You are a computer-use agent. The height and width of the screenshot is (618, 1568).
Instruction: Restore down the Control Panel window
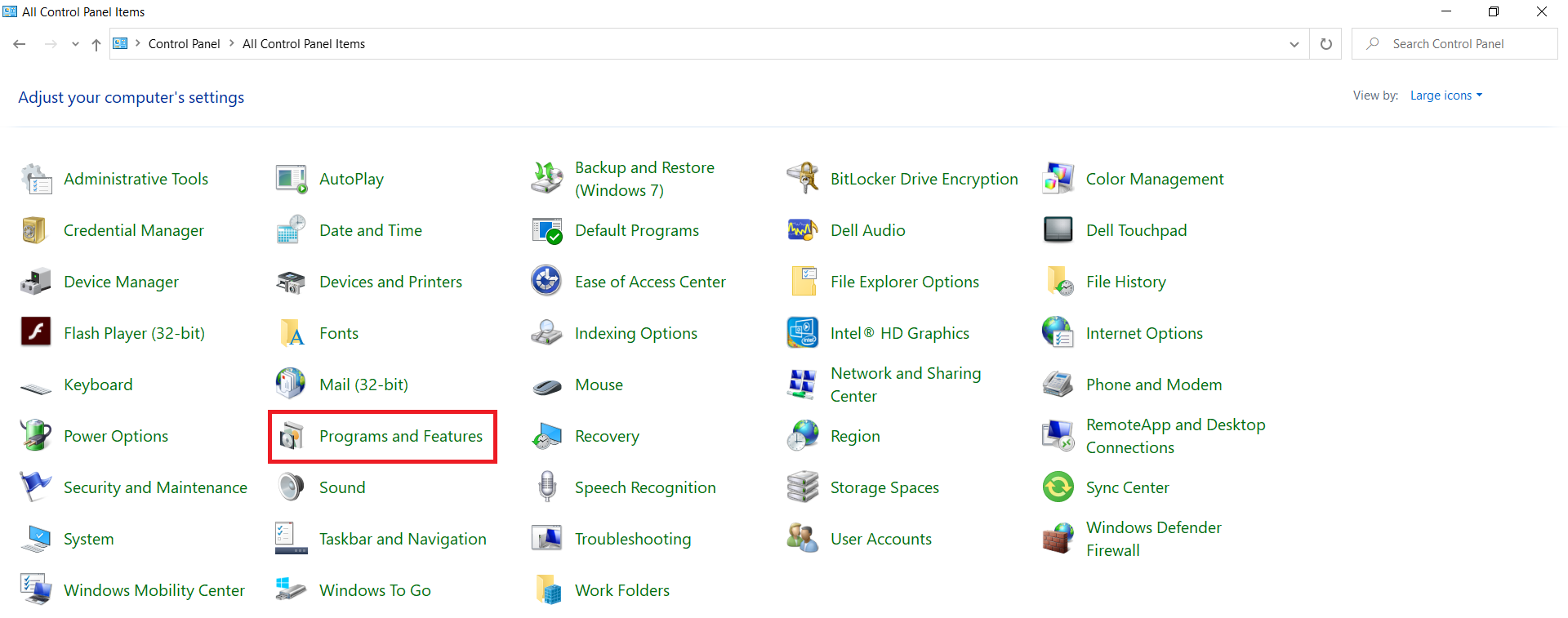tap(1494, 11)
